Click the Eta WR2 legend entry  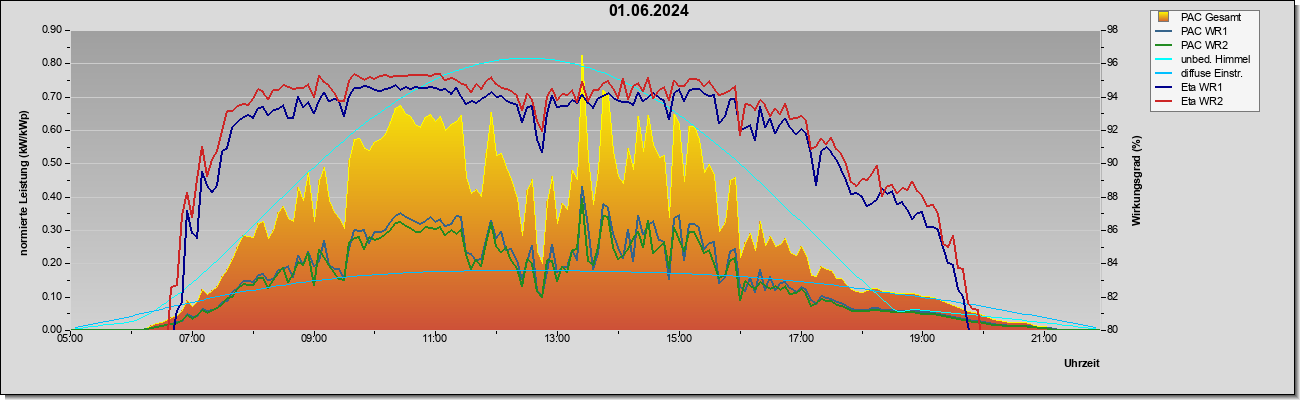tap(1191, 102)
